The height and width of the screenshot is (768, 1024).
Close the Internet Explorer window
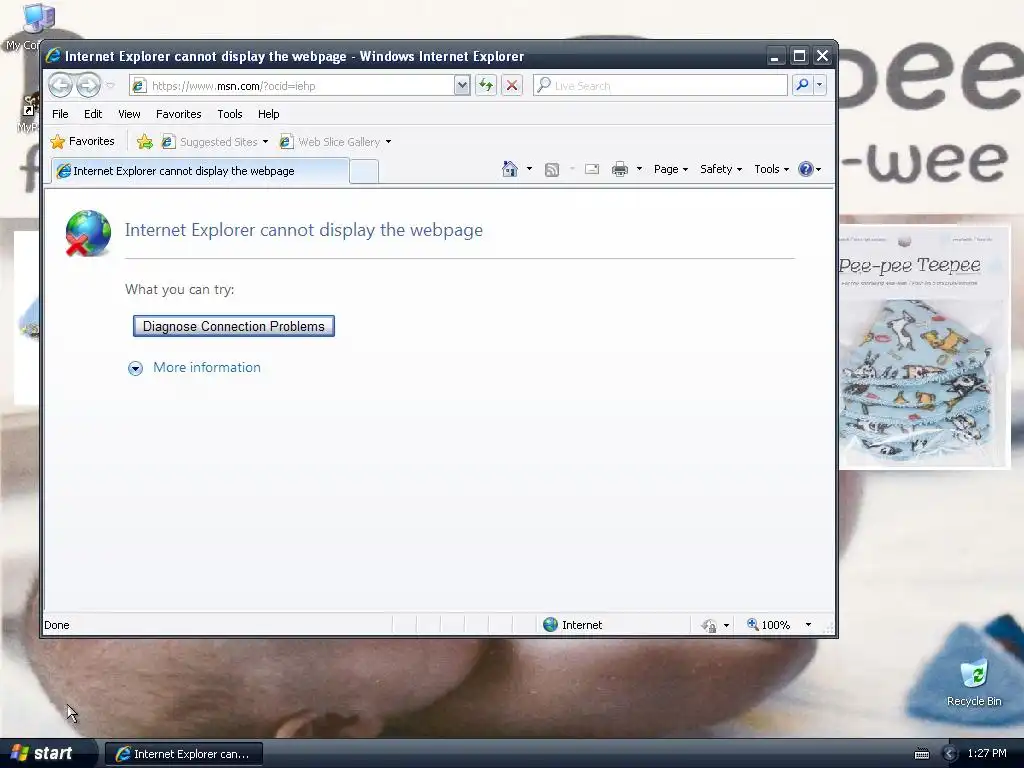pos(822,56)
